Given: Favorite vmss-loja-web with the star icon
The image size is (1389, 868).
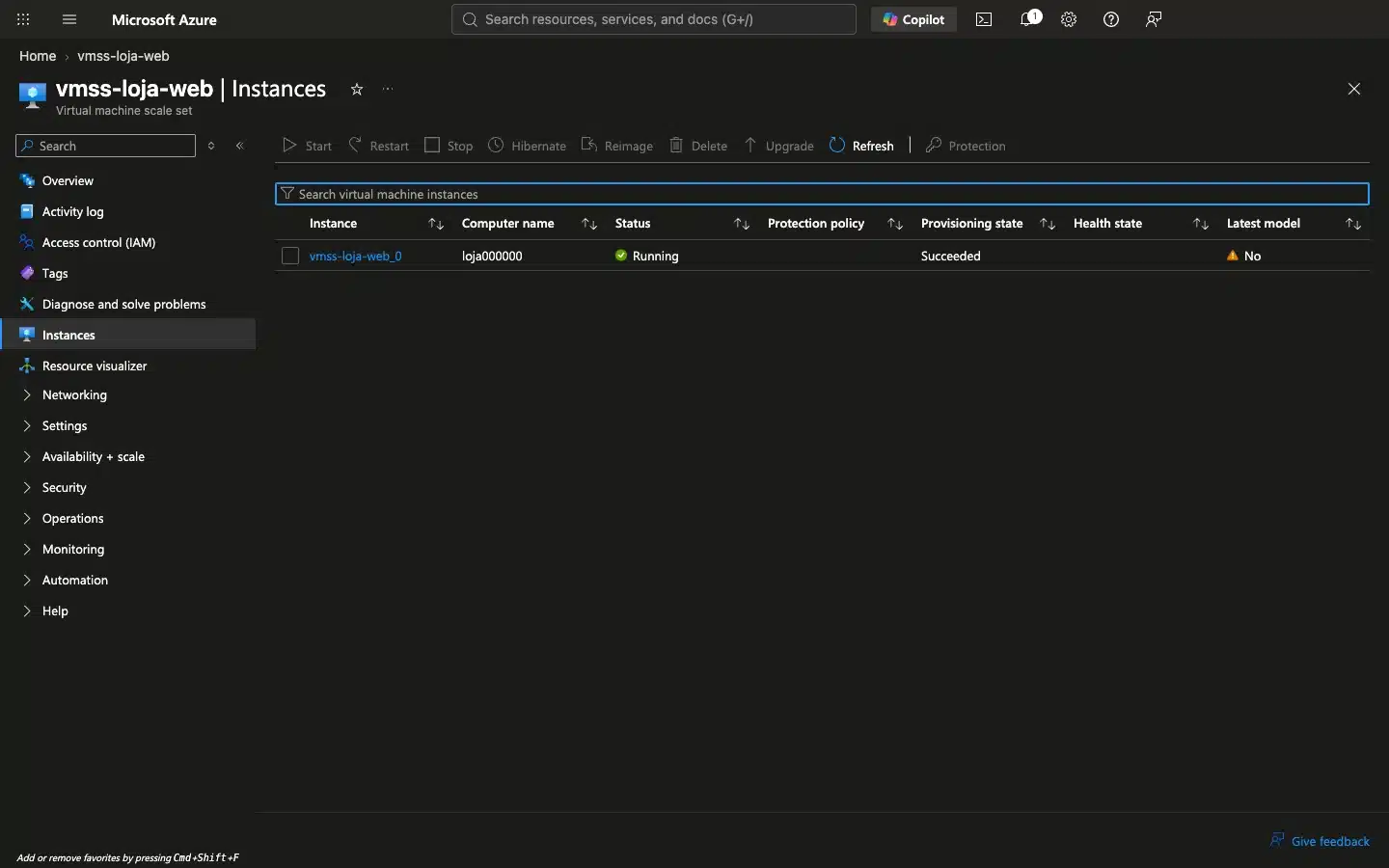Looking at the screenshot, I should coord(357,89).
